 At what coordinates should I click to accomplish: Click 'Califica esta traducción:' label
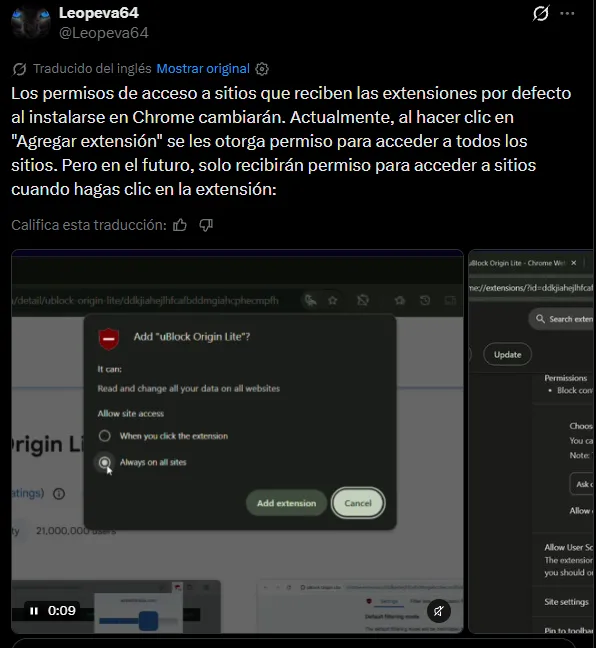click(x=89, y=225)
